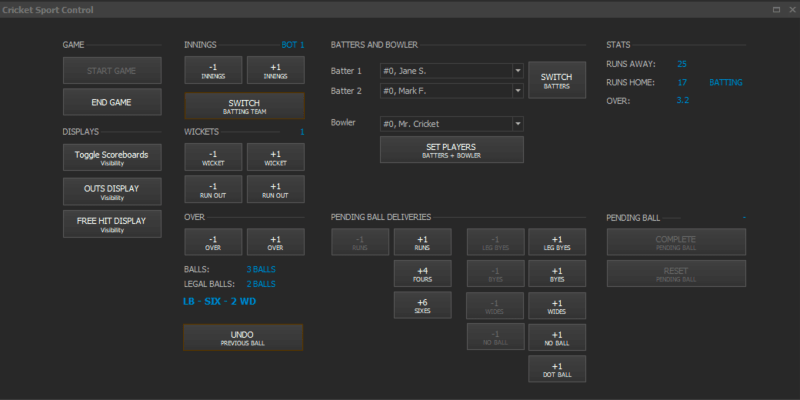Increment the over count

275,243
